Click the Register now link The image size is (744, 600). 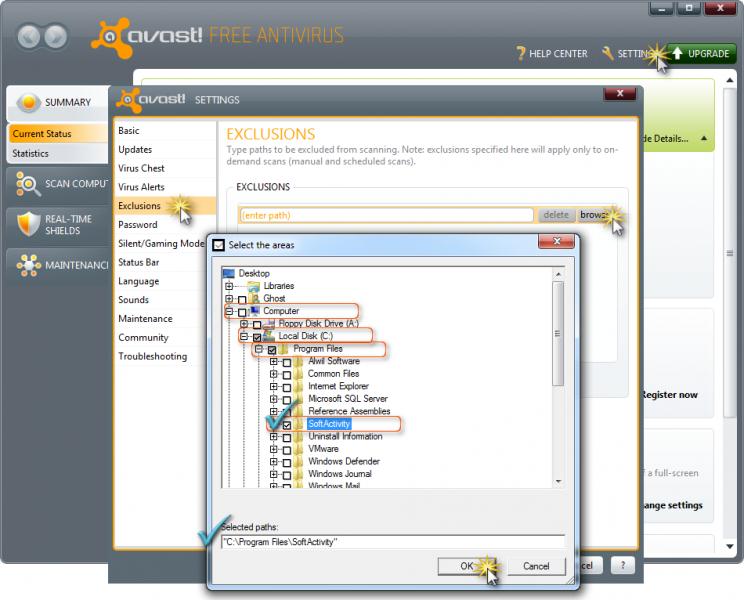[x=669, y=395]
